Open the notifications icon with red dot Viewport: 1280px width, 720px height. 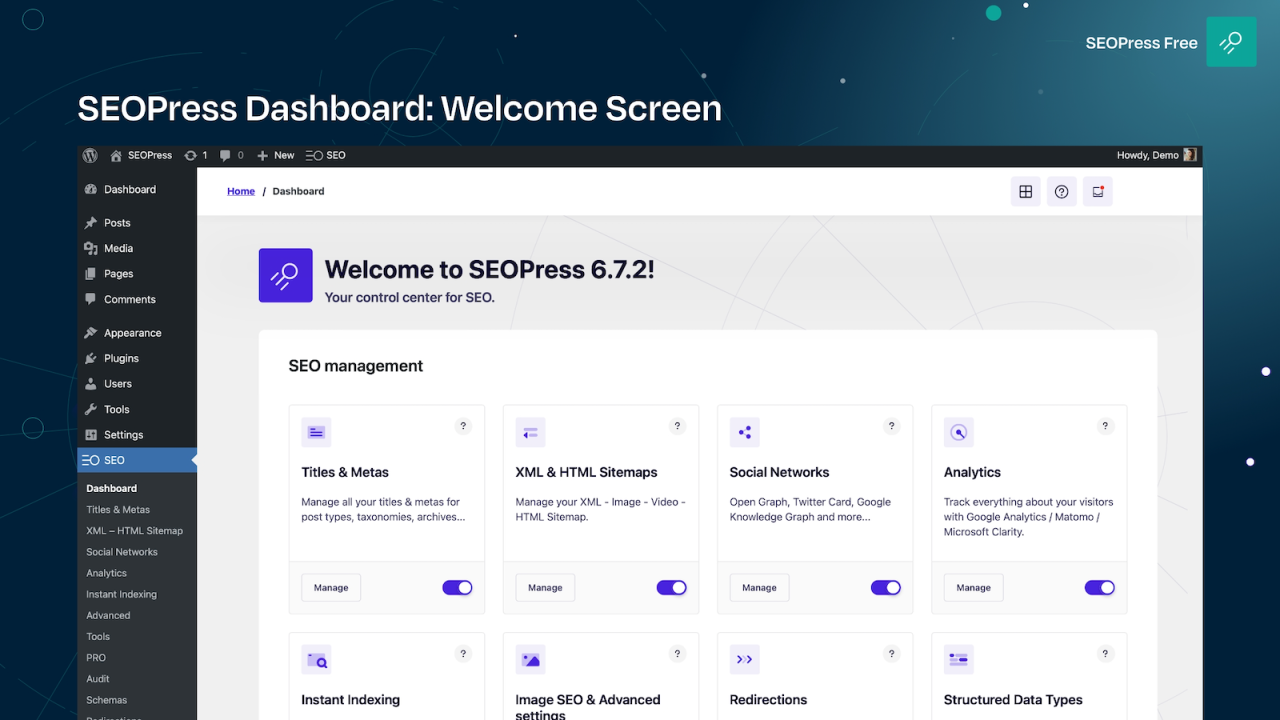click(x=1098, y=192)
